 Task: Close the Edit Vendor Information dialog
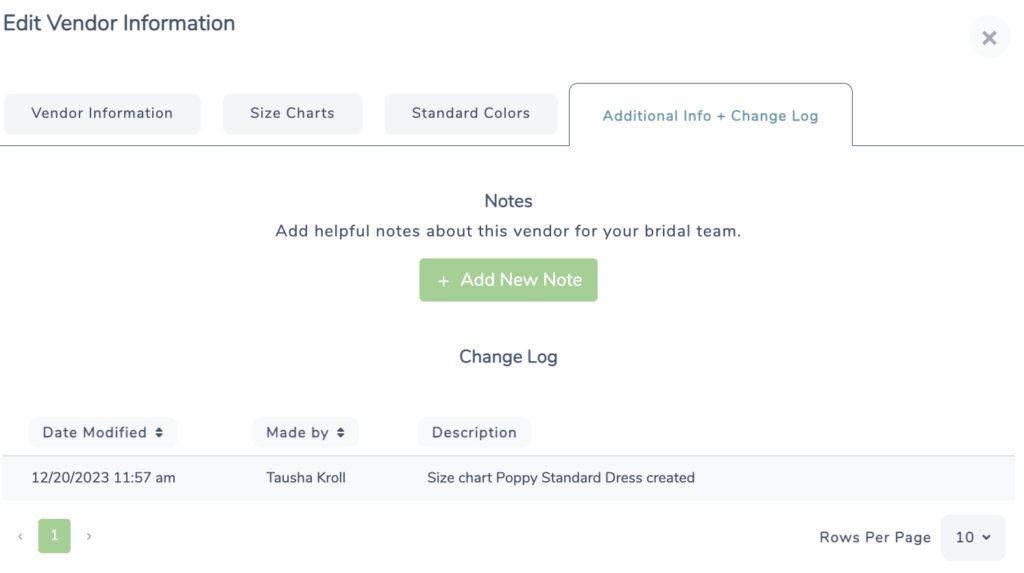point(989,38)
